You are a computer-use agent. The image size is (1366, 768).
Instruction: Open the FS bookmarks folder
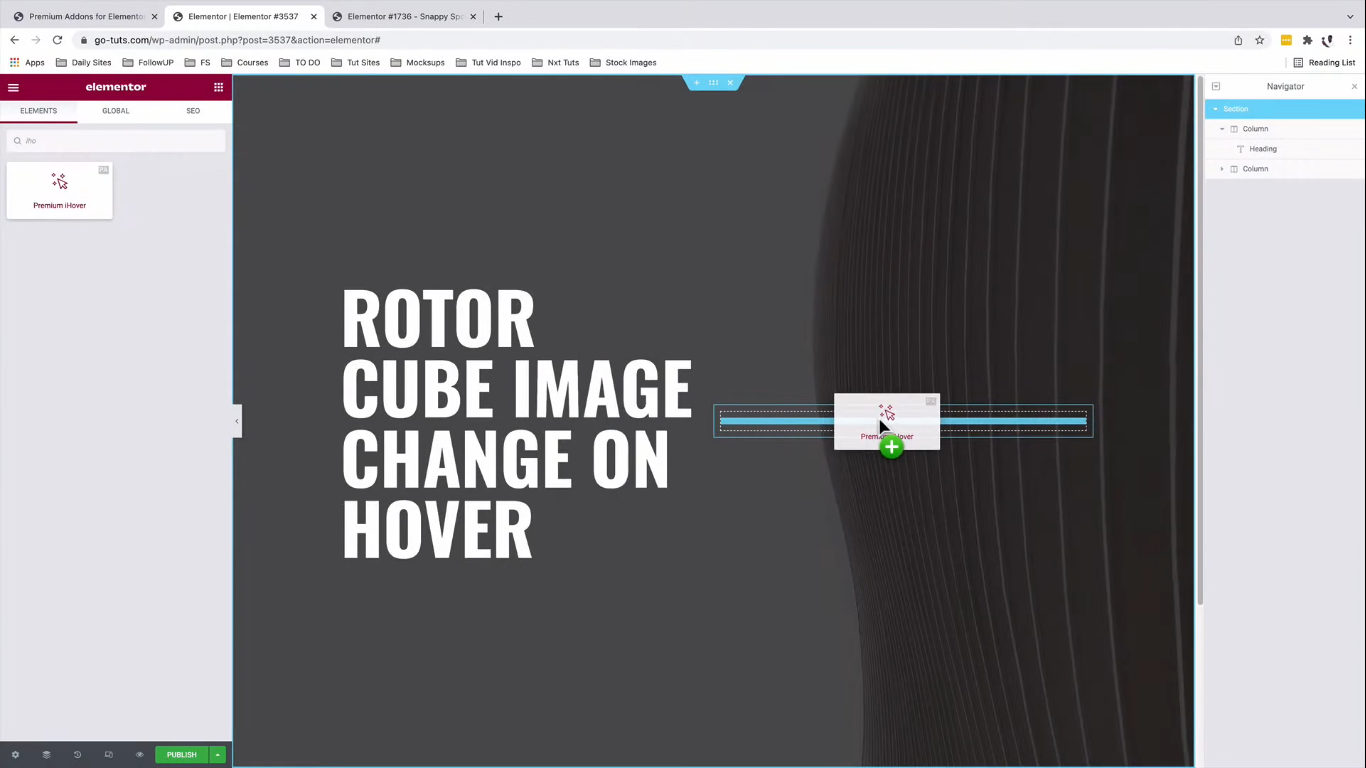point(197,62)
